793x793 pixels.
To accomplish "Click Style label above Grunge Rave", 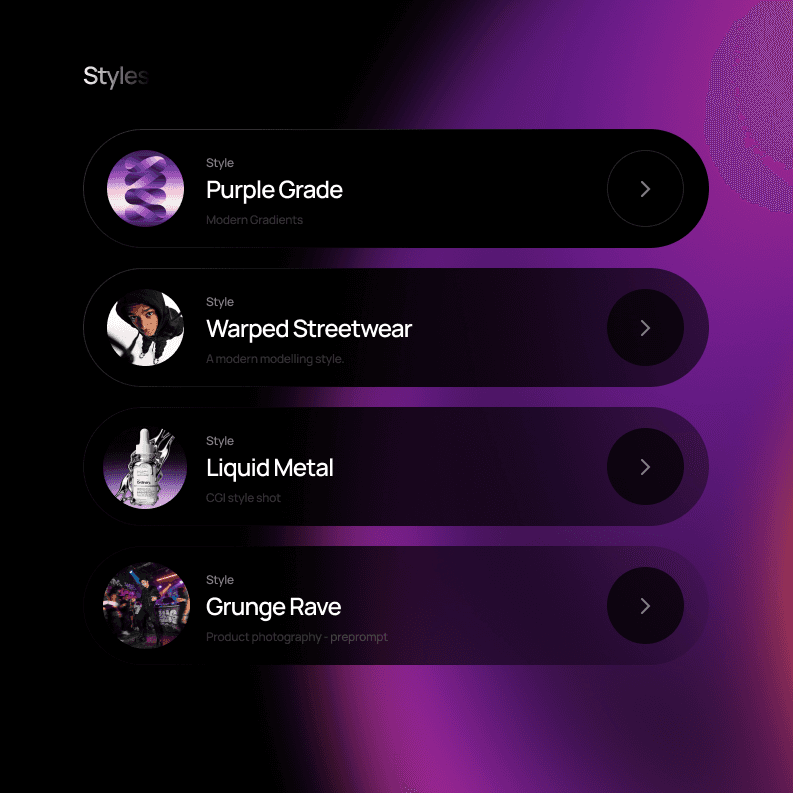I will tap(220, 580).
